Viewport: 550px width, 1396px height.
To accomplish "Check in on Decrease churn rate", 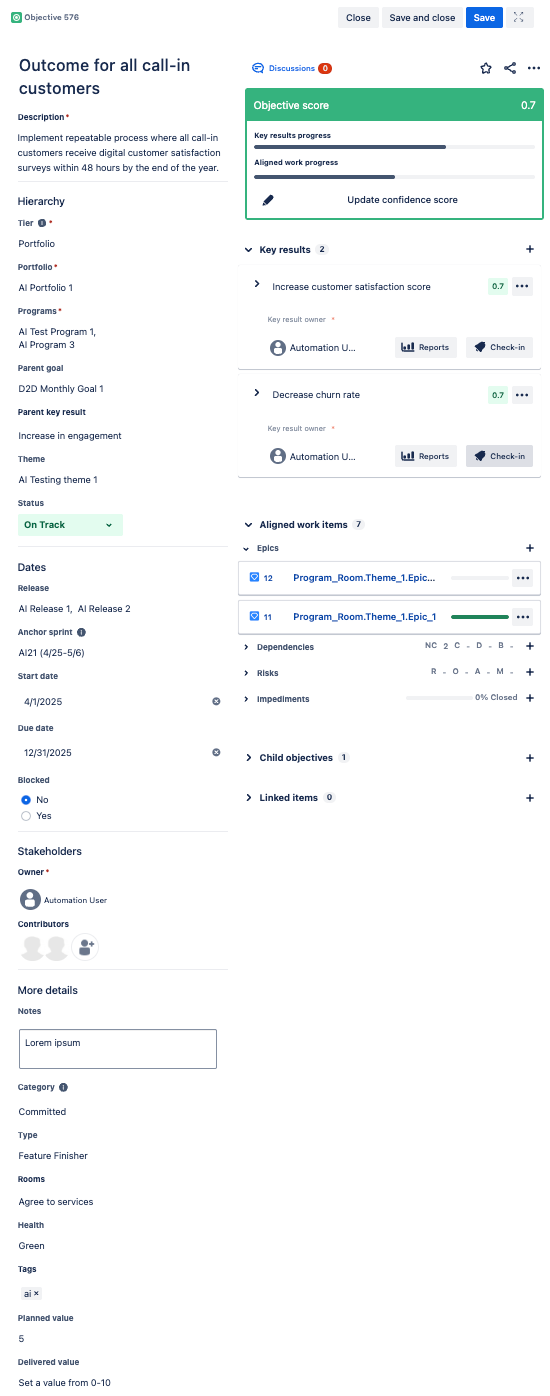I will [499, 456].
